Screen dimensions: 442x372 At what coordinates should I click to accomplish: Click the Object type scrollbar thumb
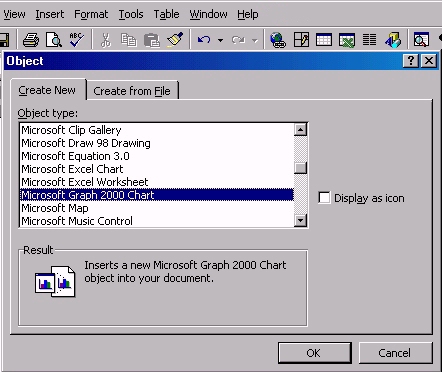[300, 168]
